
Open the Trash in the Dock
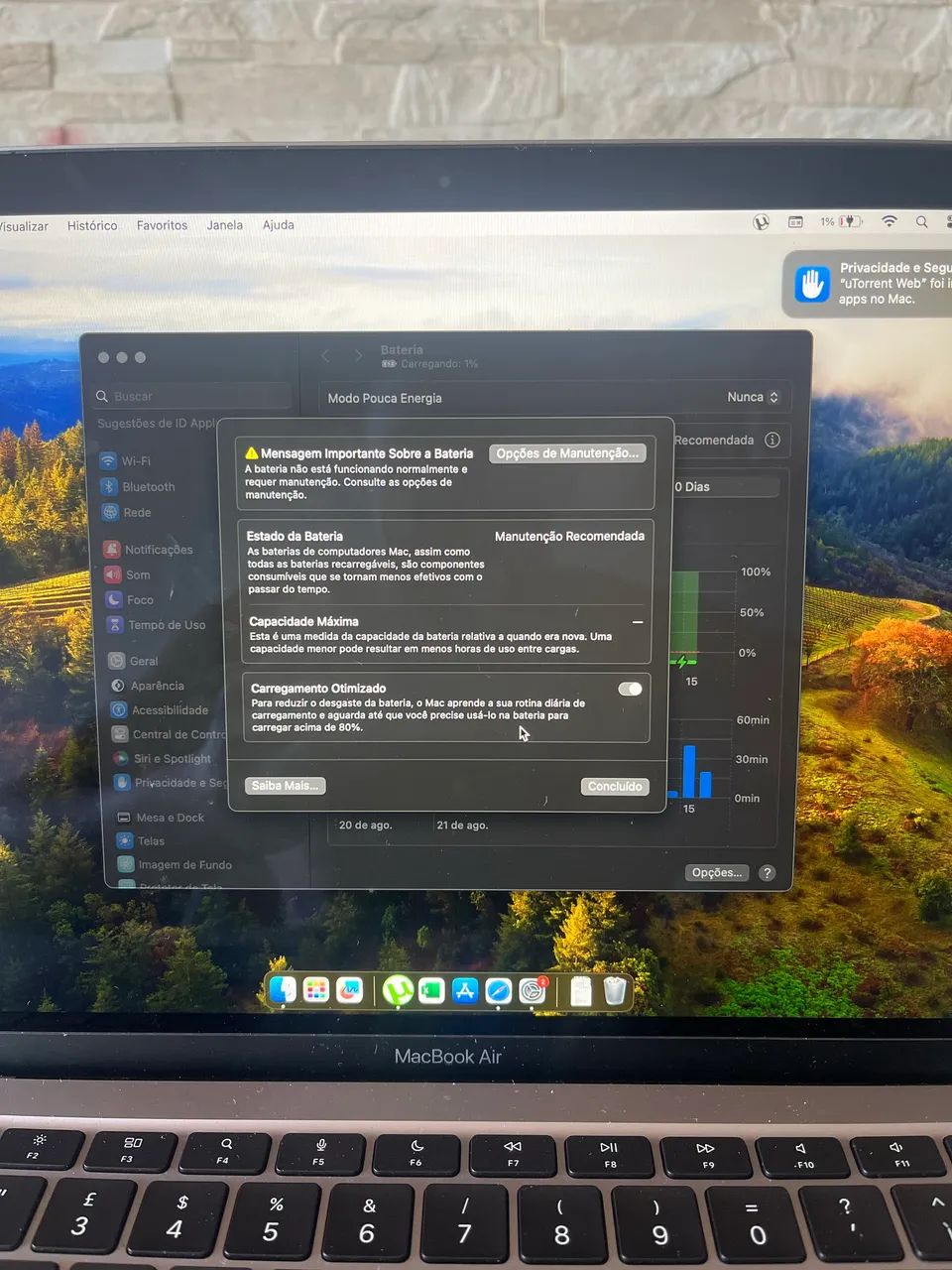[615, 990]
